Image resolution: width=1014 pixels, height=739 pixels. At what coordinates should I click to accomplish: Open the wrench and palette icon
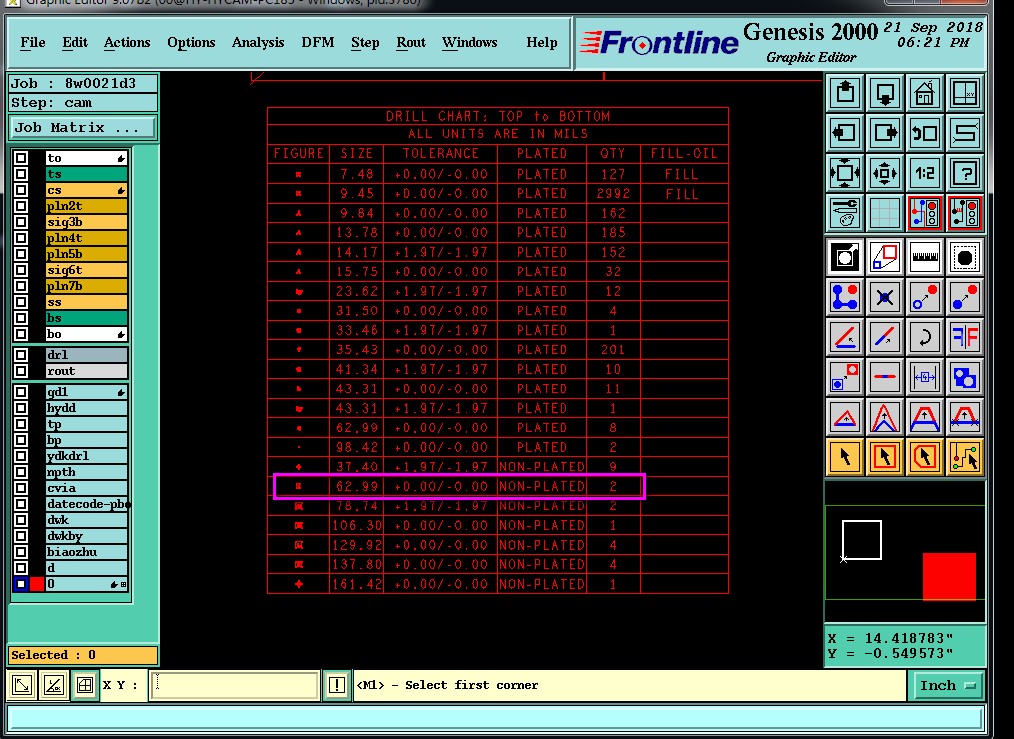[x=845, y=213]
